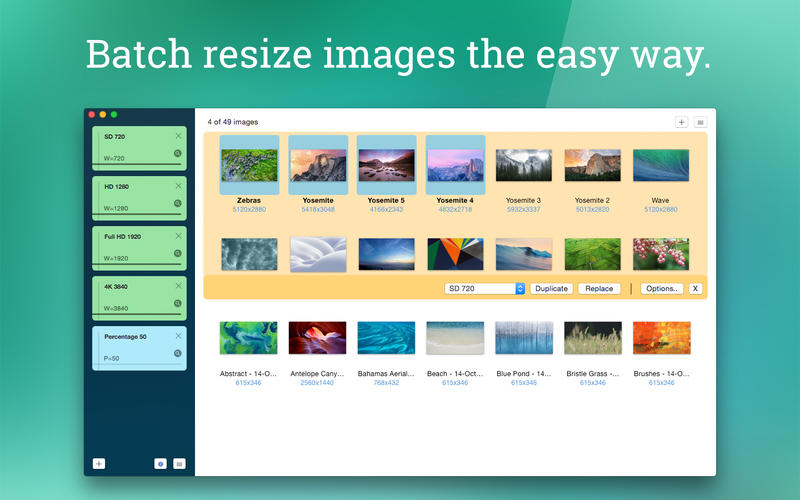Select the pink berries thumbnail
The height and width of the screenshot is (500, 800).
coord(661,254)
